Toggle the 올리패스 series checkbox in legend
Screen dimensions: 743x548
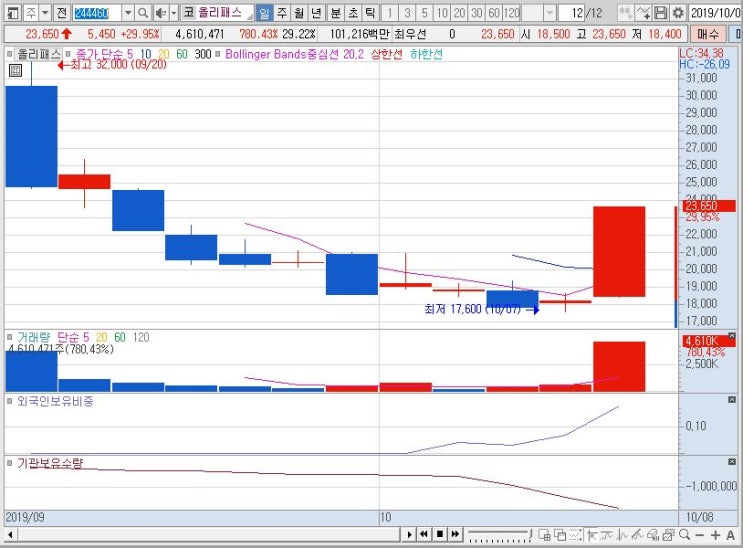pyautogui.click(x=9, y=55)
